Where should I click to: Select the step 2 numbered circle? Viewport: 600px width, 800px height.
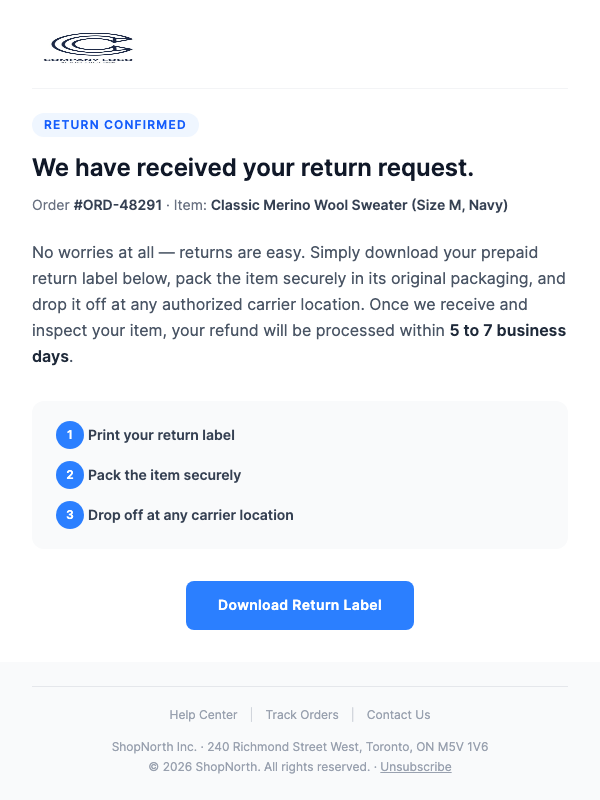(68, 475)
